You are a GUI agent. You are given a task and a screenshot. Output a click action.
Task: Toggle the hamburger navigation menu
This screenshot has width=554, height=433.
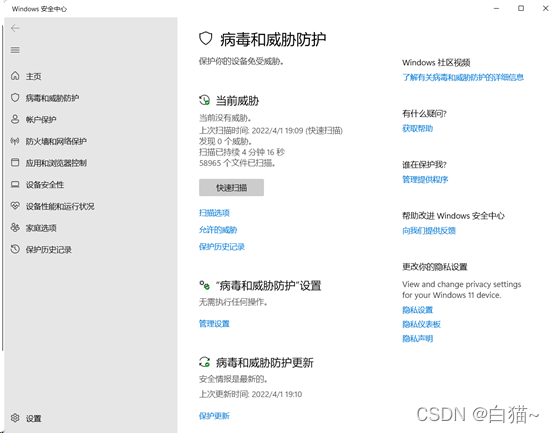[15, 50]
